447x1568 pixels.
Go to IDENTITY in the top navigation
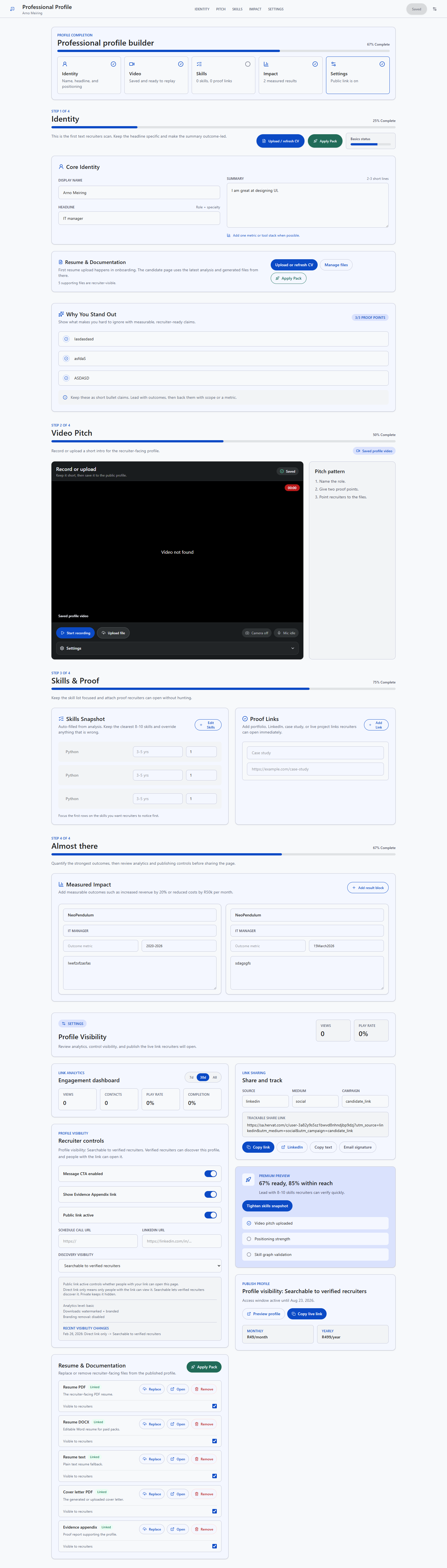point(202,9)
